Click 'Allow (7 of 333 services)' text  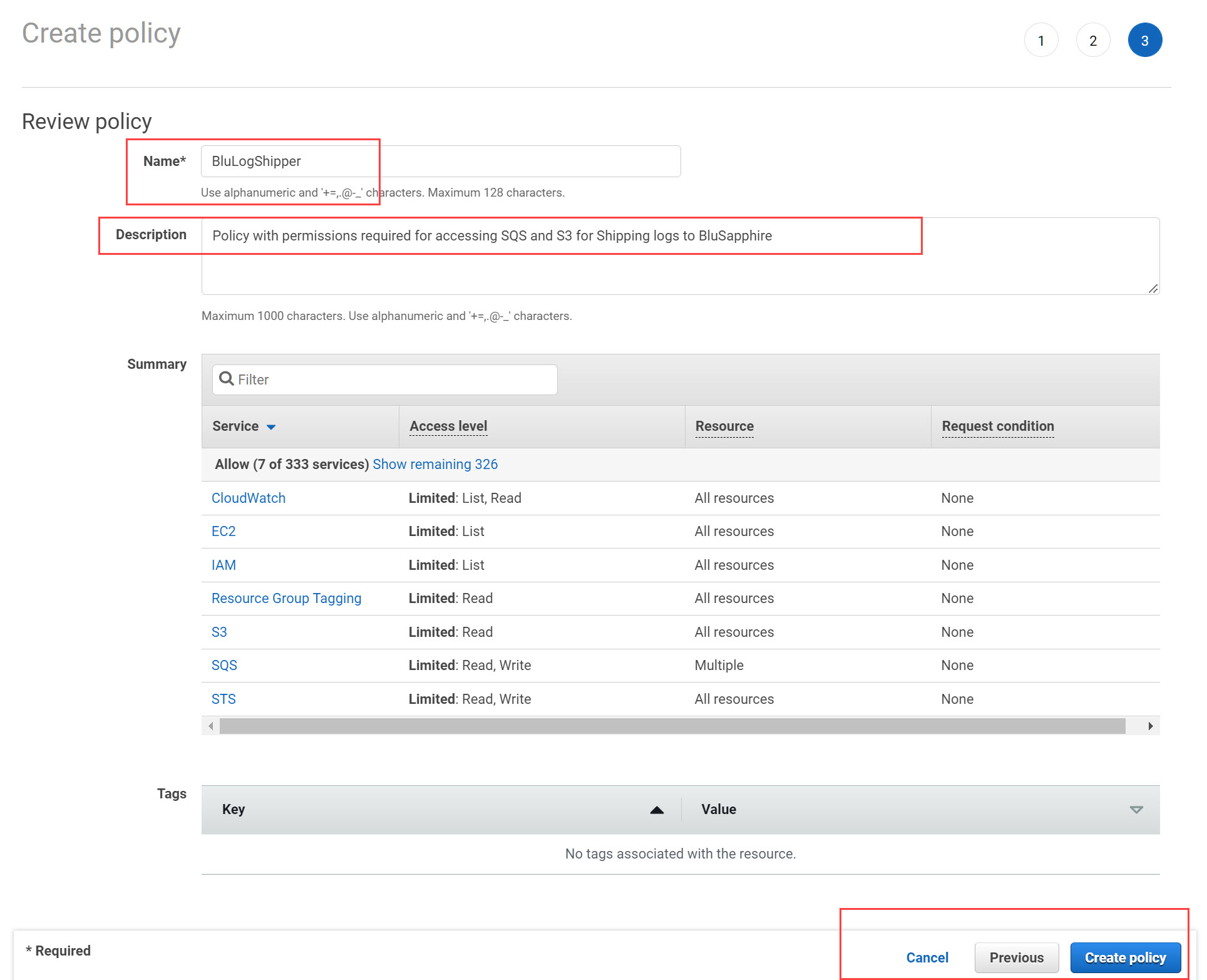[x=292, y=464]
